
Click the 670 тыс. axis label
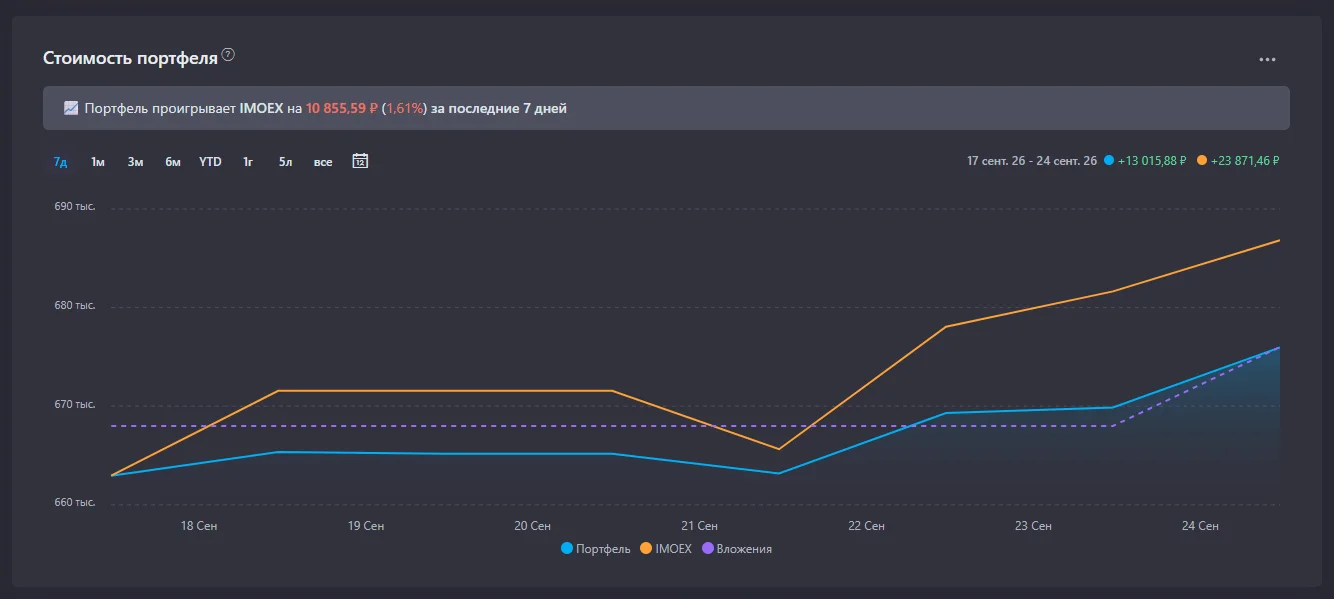tap(75, 405)
